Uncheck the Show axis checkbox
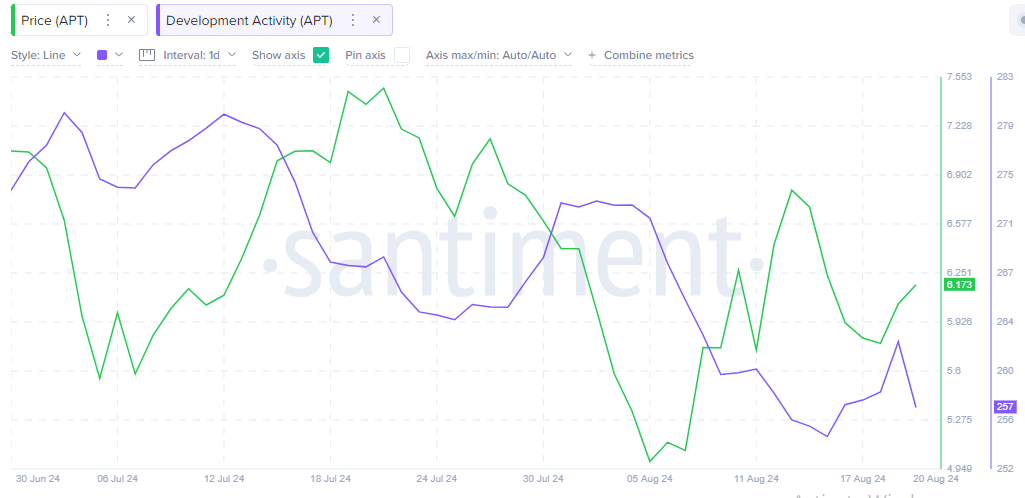 (320, 56)
